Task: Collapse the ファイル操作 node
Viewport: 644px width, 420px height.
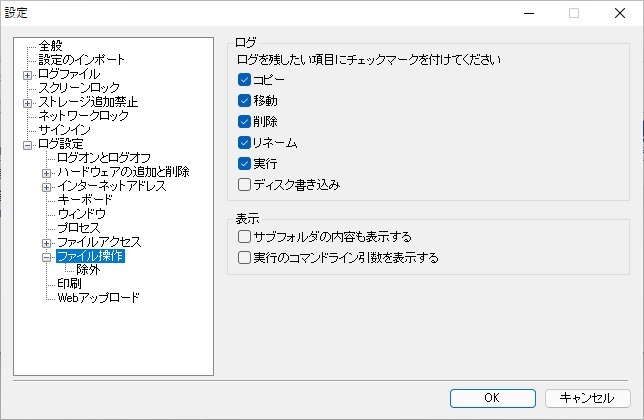Action: [46, 257]
